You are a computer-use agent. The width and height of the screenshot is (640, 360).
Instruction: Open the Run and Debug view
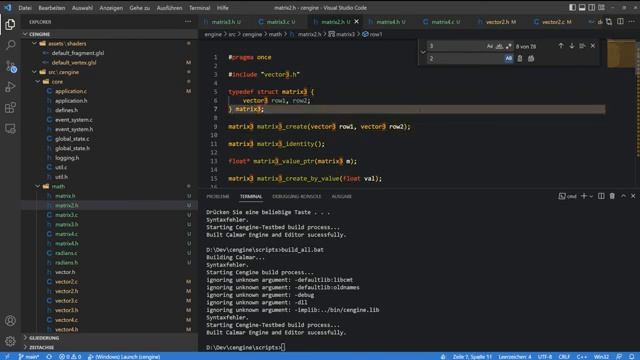point(10,87)
